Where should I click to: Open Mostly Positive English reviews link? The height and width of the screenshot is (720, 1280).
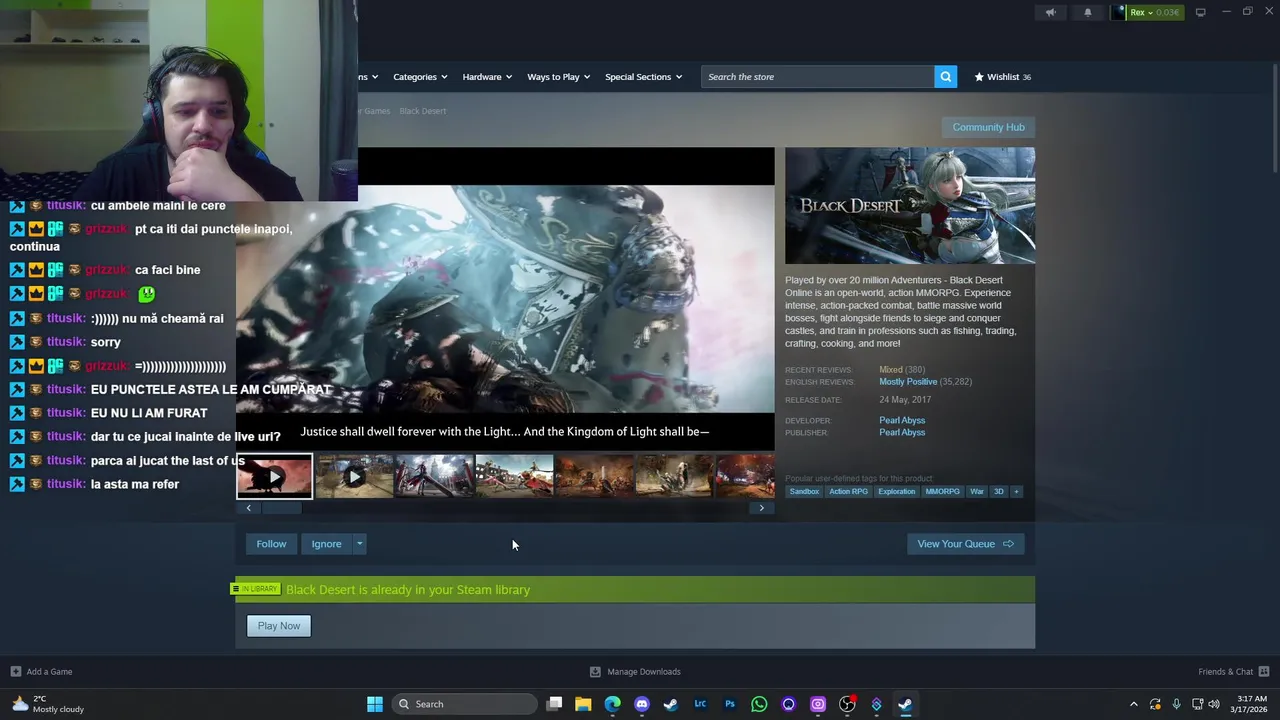pos(908,382)
